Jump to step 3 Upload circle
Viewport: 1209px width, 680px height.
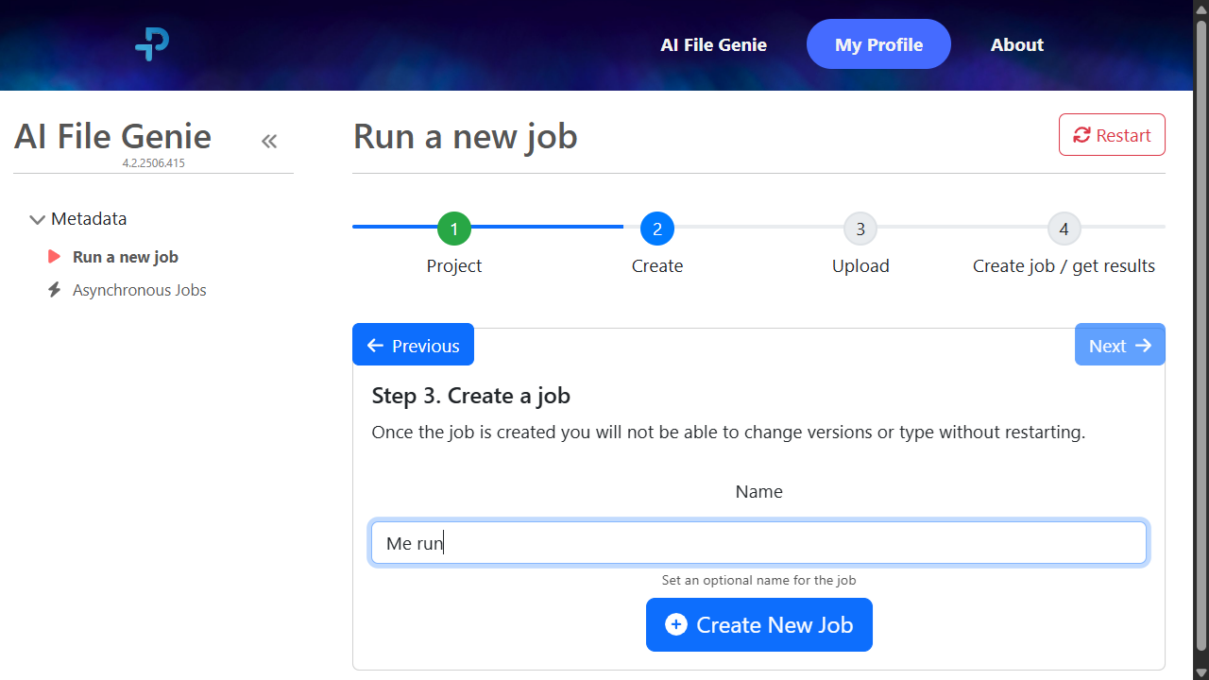click(x=860, y=229)
